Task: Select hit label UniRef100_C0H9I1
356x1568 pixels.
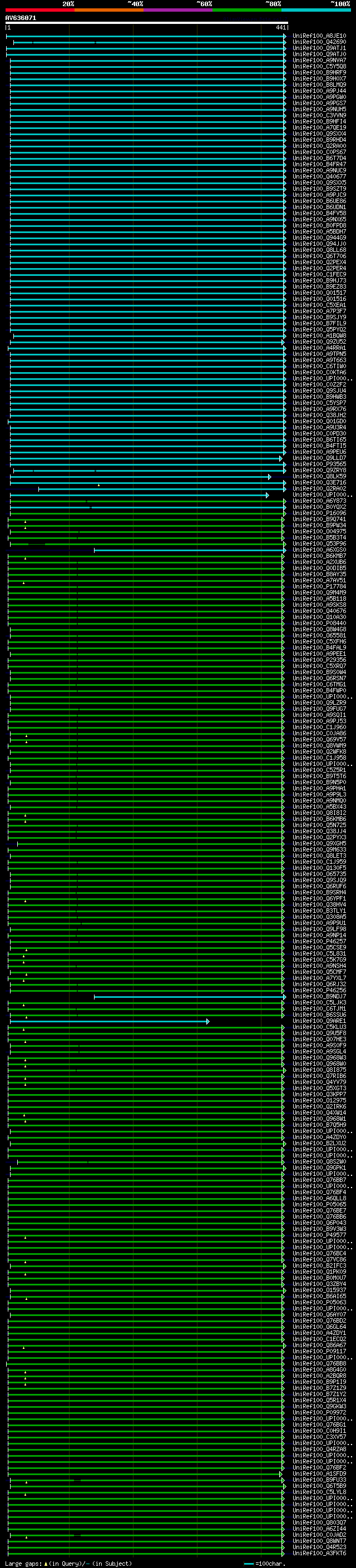Action: point(319,1431)
